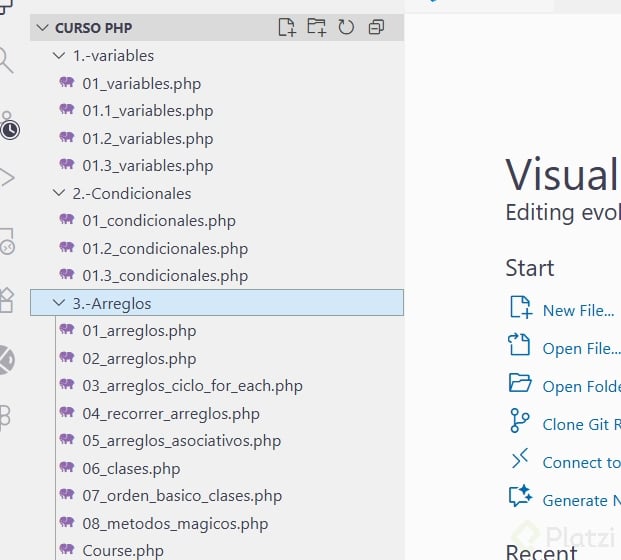The height and width of the screenshot is (560, 621).
Task: Open Source Control view in activity bar
Action: (8, 127)
